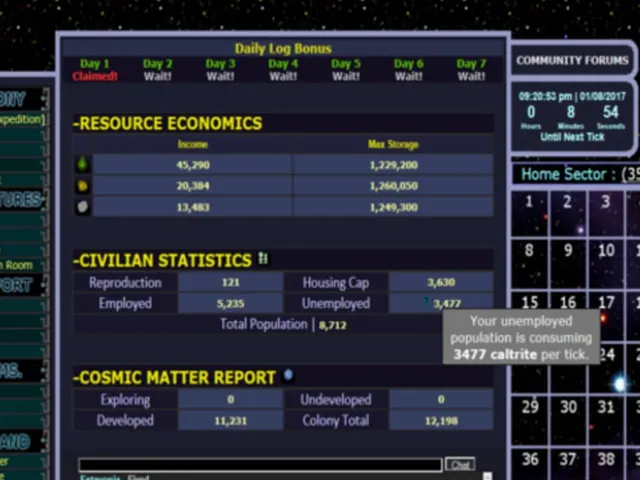The width and height of the screenshot is (640, 480).
Task: Open the Expedition item in left sidebar
Action: tap(21, 119)
